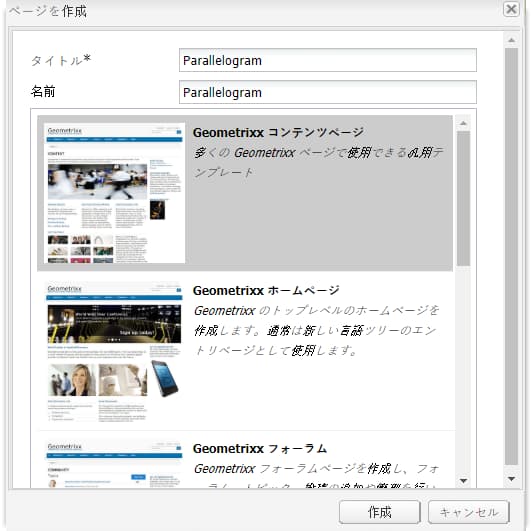Viewport: 532px width, 531px height.
Task: Click フォーラム template description text
Action: tap(316, 476)
